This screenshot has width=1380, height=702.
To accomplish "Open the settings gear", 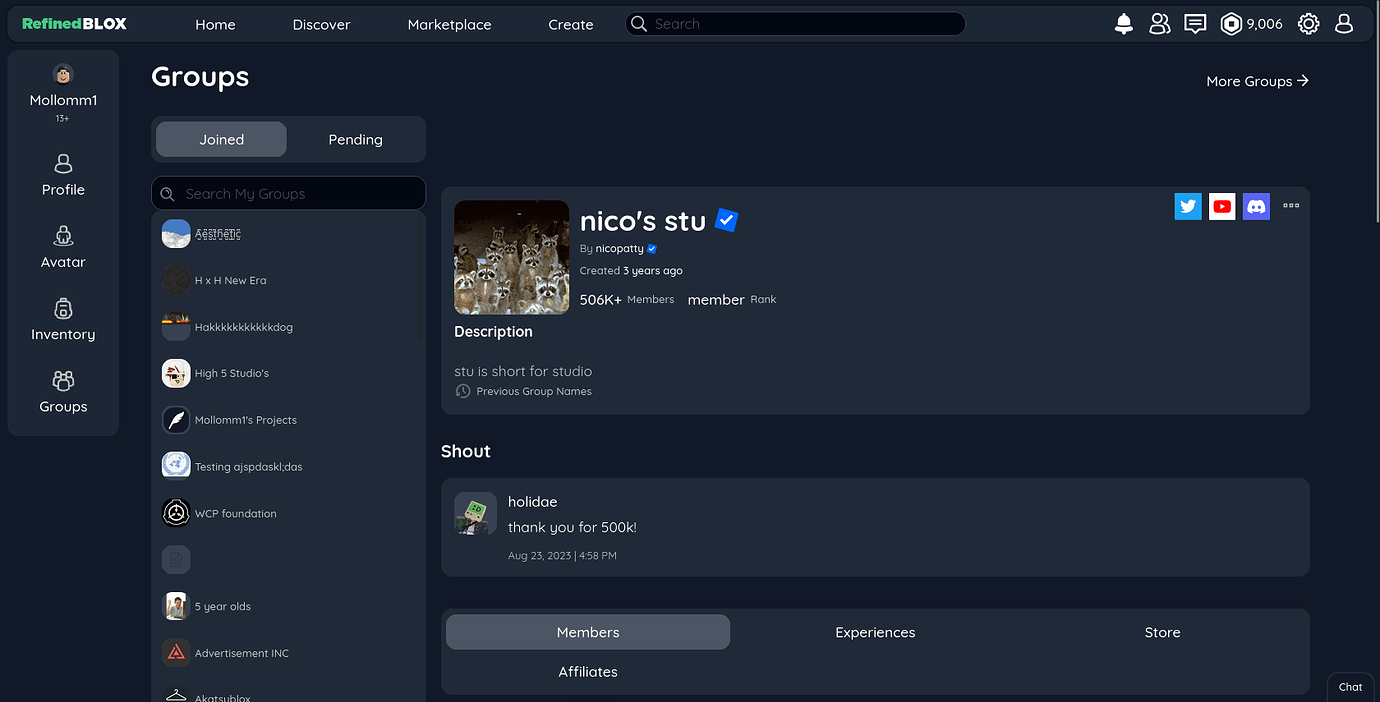I will tap(1308, 23).
